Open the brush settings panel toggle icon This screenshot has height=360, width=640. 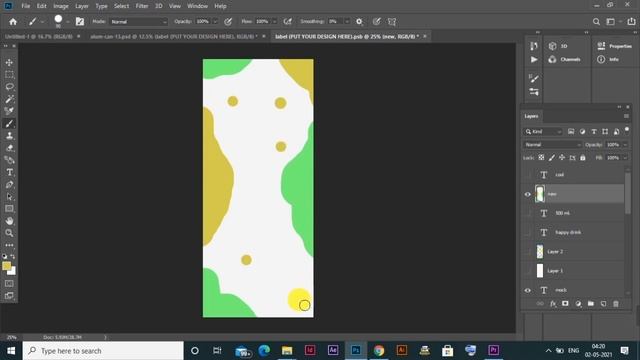pos(80,22)
